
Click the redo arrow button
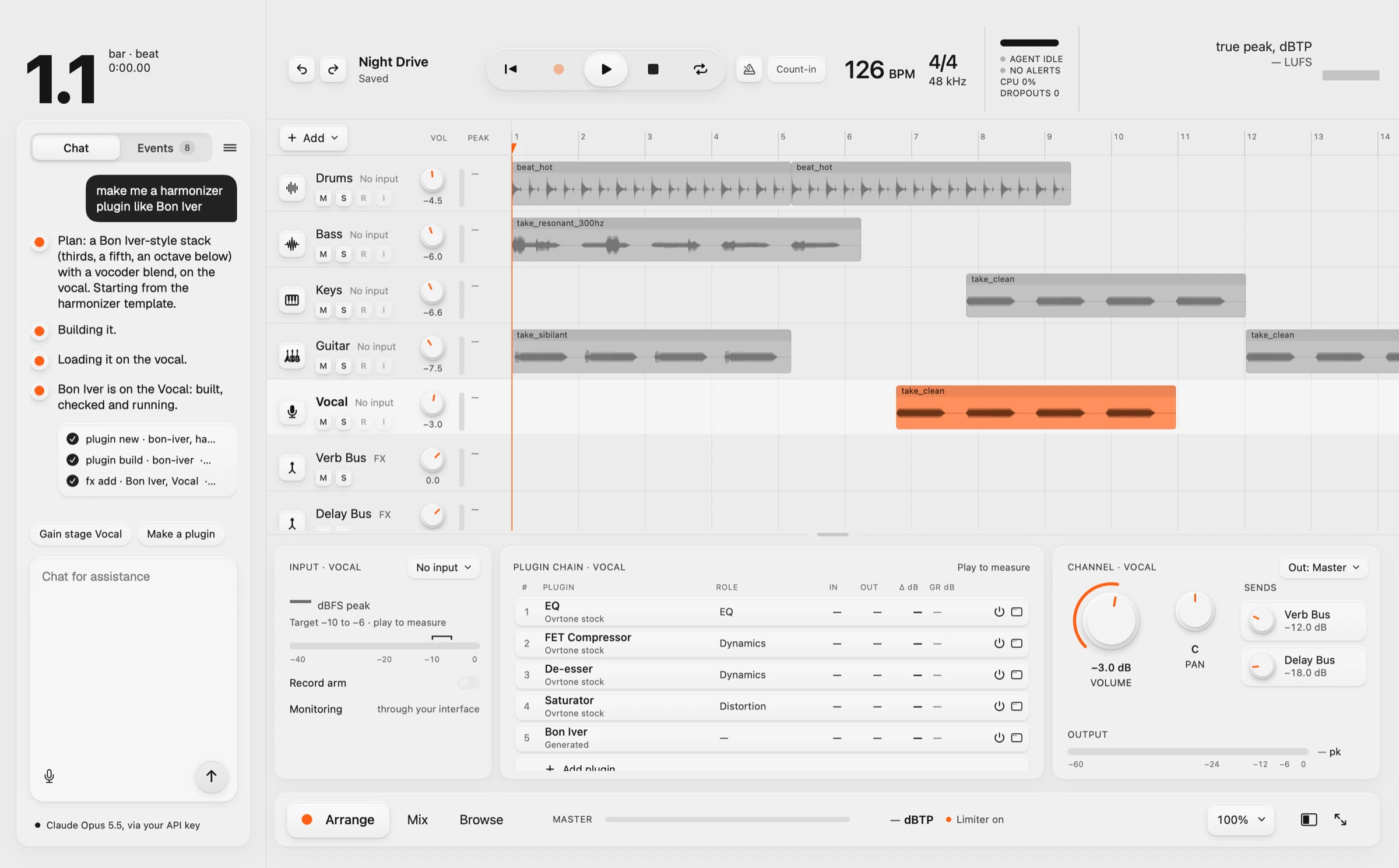333,69
